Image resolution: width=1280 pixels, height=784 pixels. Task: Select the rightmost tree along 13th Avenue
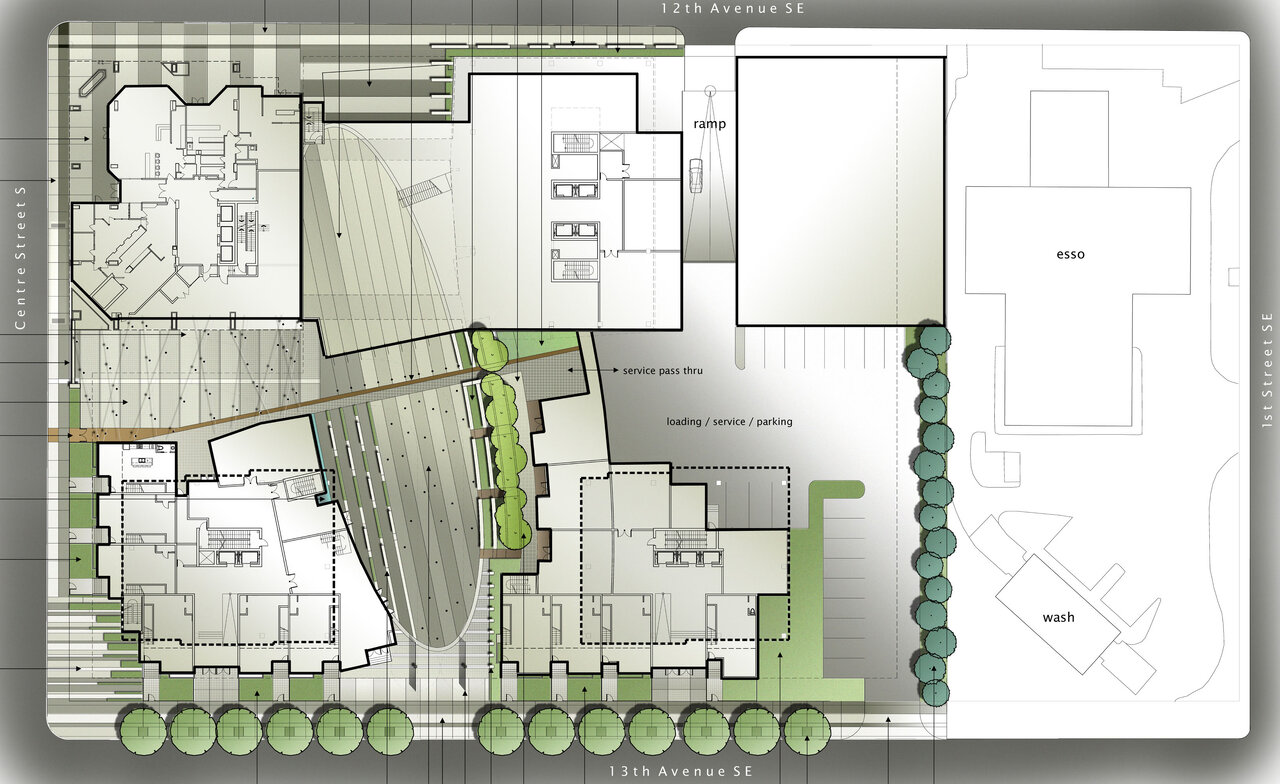(x=806, y=730)
